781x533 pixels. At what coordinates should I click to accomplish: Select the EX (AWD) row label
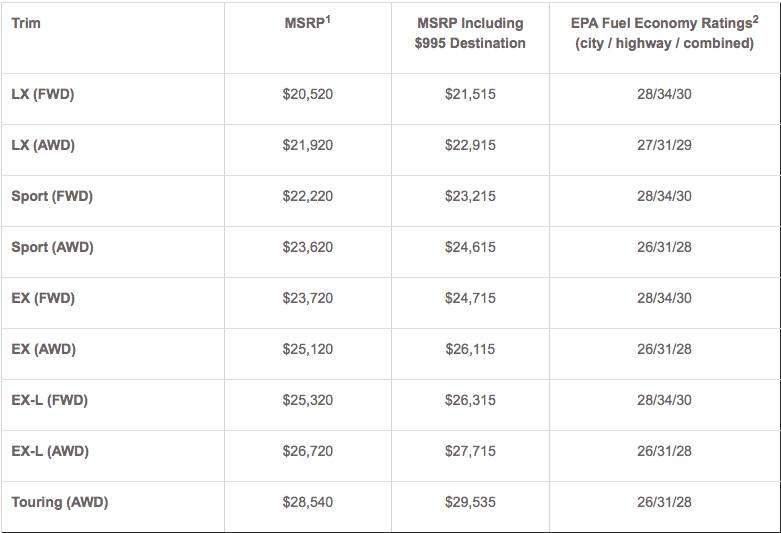43,349
